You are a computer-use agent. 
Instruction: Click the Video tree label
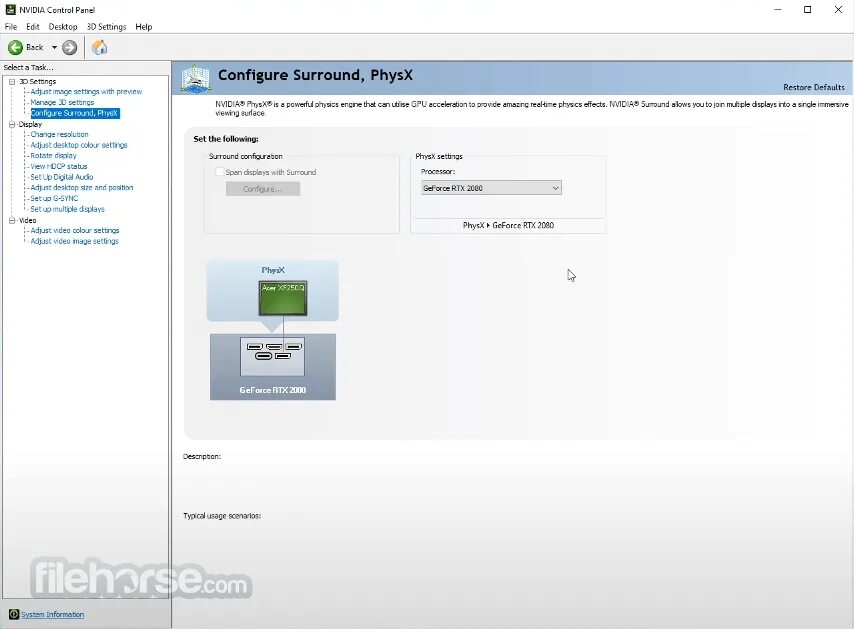click(28, 220)
